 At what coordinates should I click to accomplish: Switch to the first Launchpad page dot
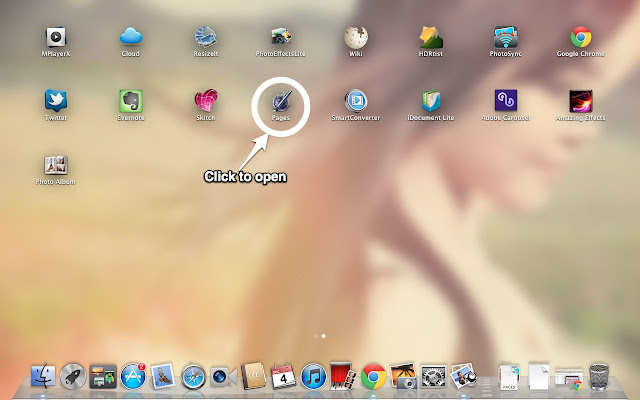point(316,336)
